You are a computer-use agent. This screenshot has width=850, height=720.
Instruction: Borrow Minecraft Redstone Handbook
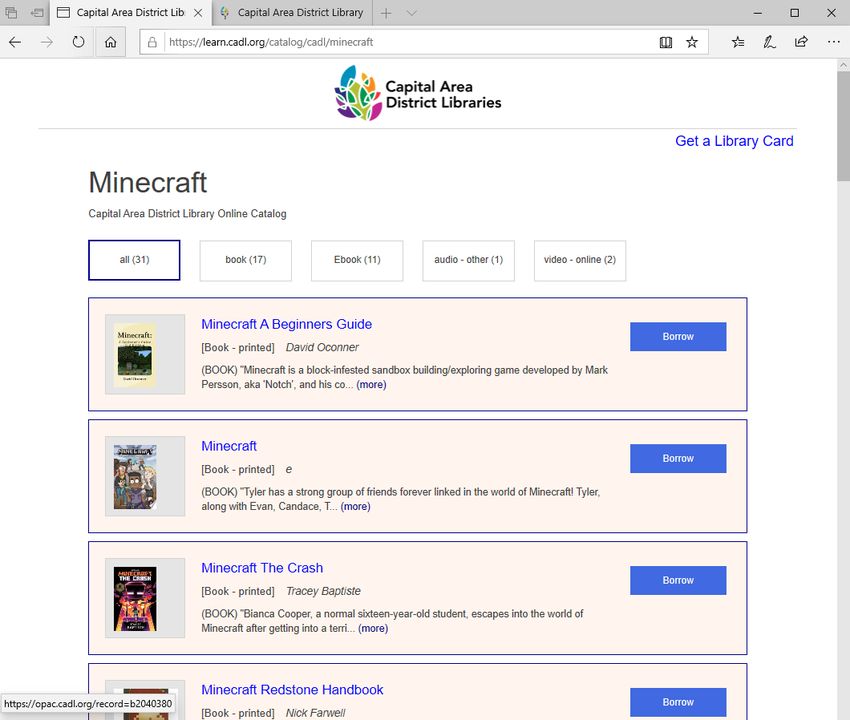pyautogui.click(x=678, y=703)
